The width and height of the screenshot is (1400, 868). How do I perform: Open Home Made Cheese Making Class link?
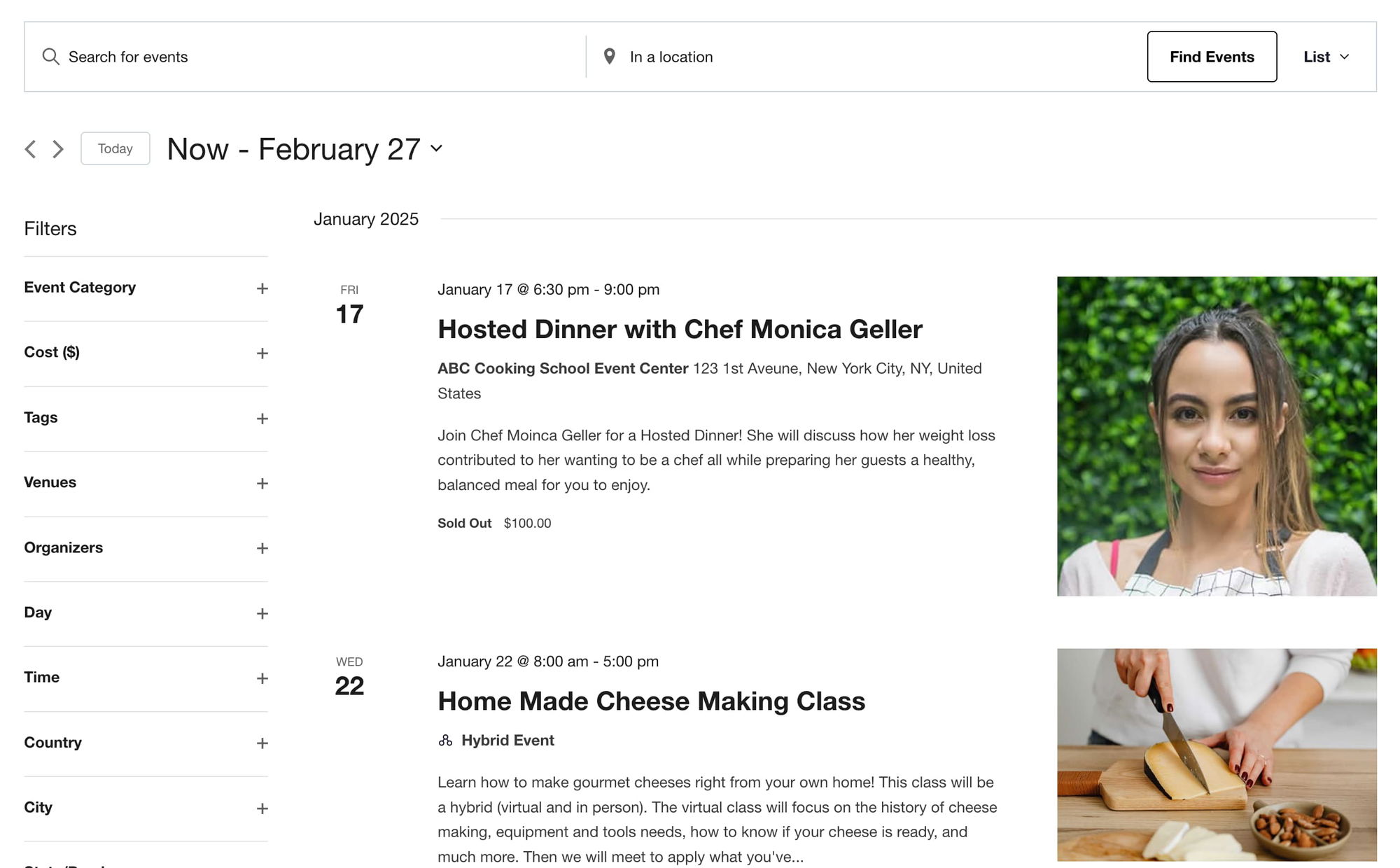click(651, 701)
